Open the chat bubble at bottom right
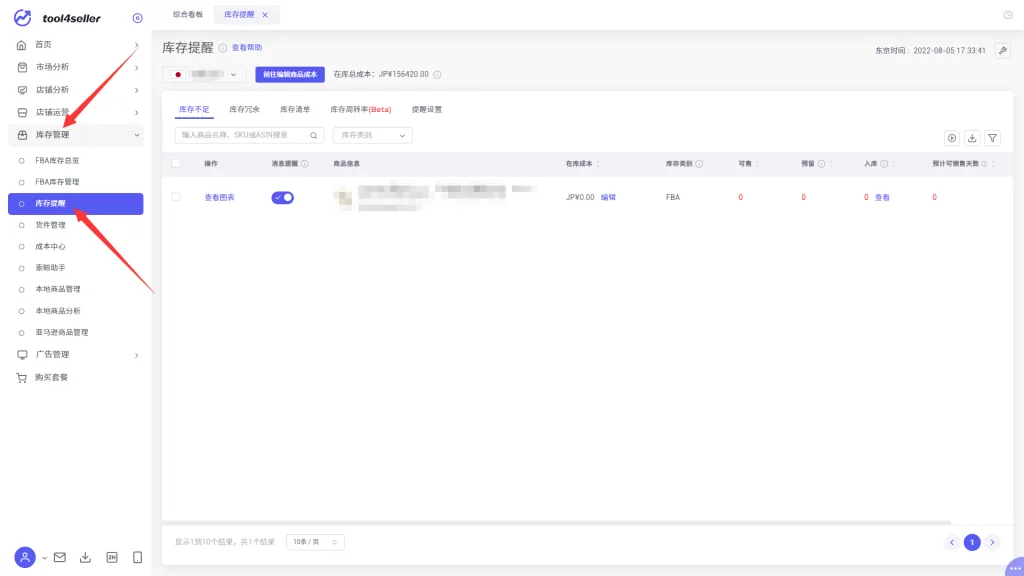The width and height of the screenshot is (1024, 576). point(1014,567)
